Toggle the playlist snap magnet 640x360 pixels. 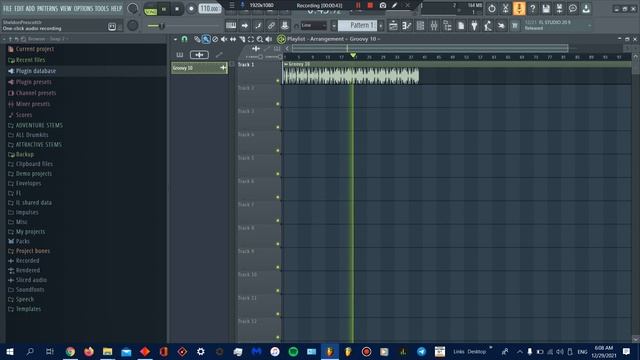[x=184, y=39]
